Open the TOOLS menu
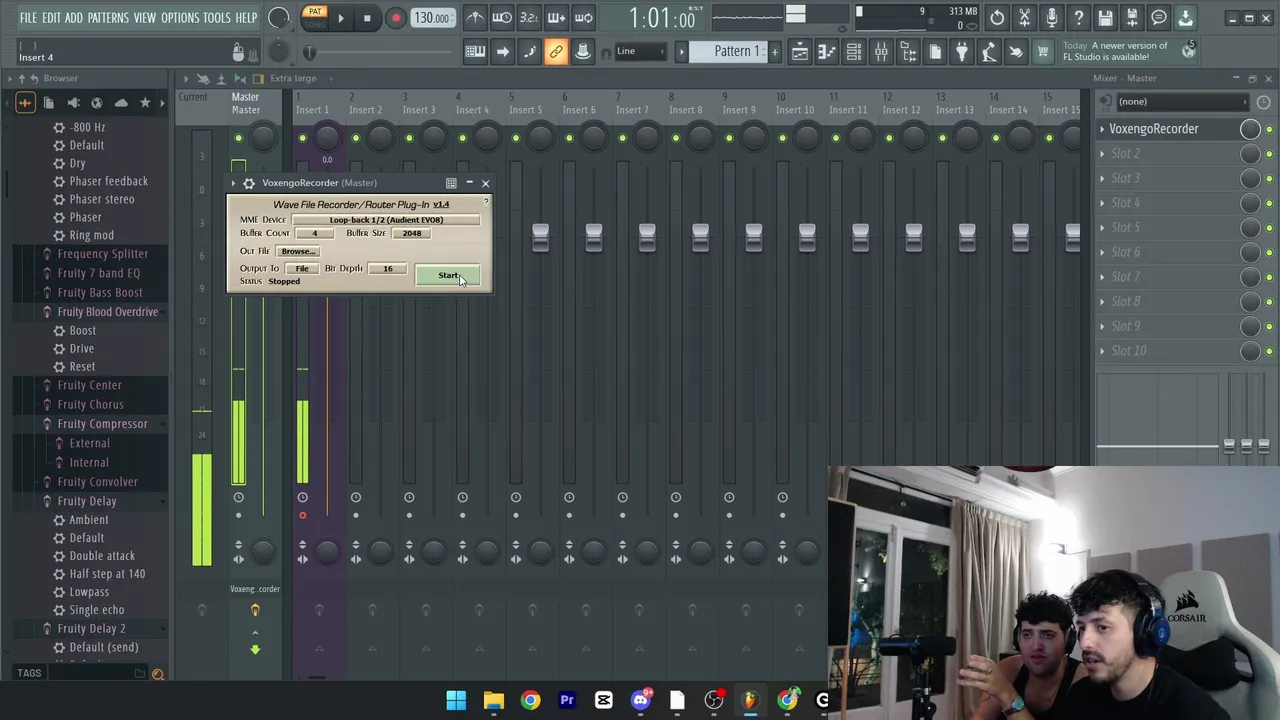 217,18
